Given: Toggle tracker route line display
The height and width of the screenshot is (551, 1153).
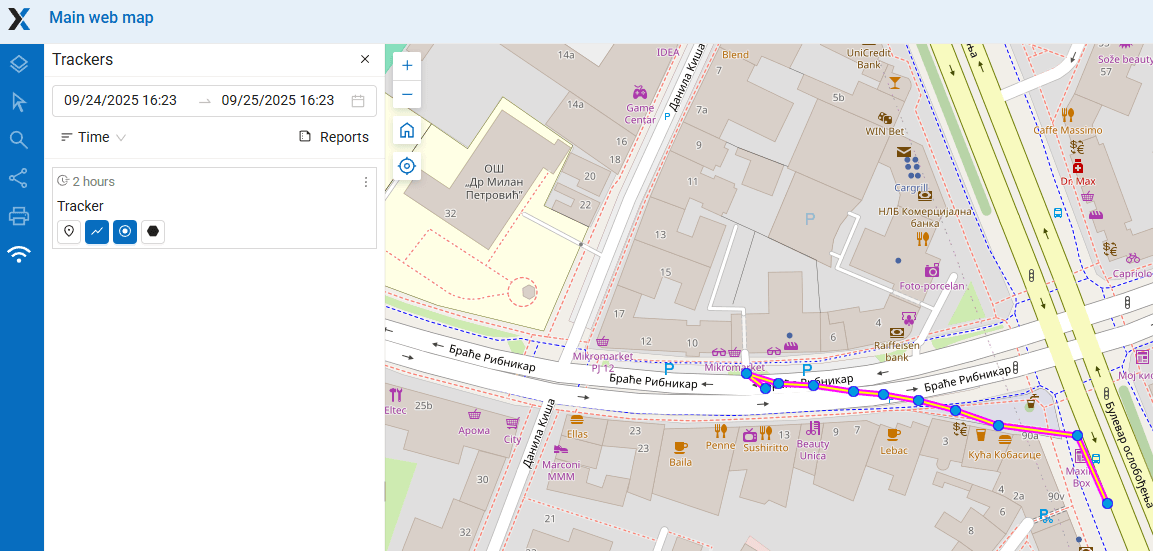Looking at the screenshot, I should [97, 232].
